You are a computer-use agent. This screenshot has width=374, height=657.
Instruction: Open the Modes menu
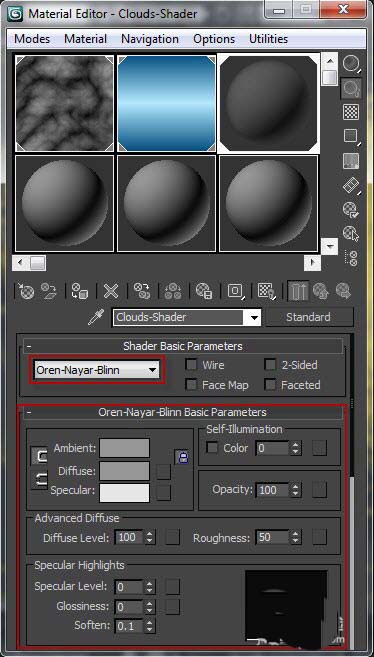32,39
